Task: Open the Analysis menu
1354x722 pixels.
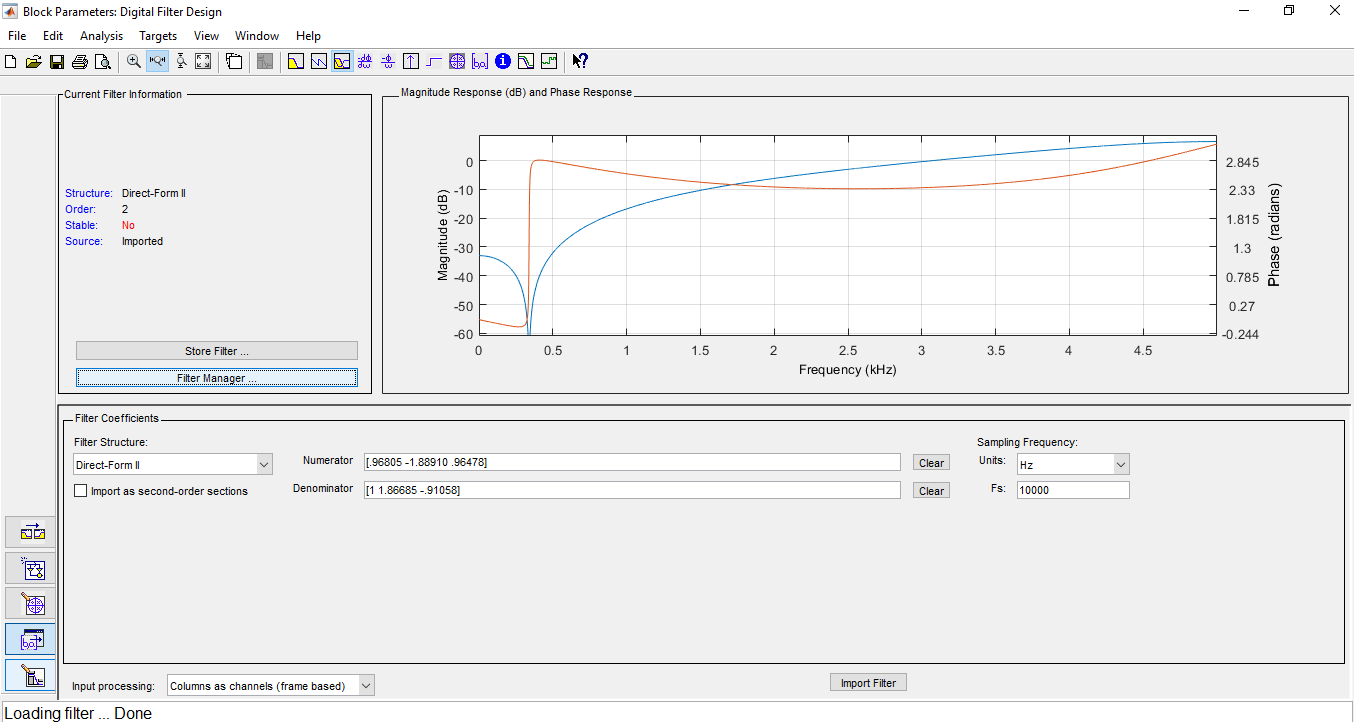Action: pyautogui.click(x=102, y=36)
